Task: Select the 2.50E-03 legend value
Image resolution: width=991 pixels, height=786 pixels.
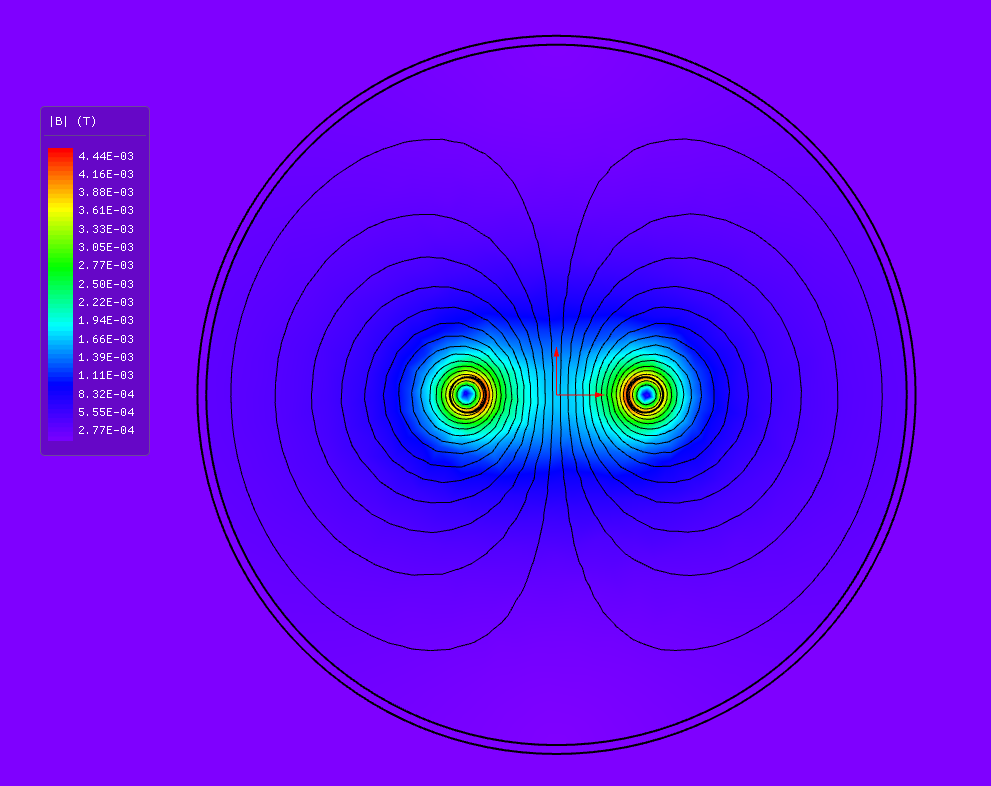Action: 106,284
